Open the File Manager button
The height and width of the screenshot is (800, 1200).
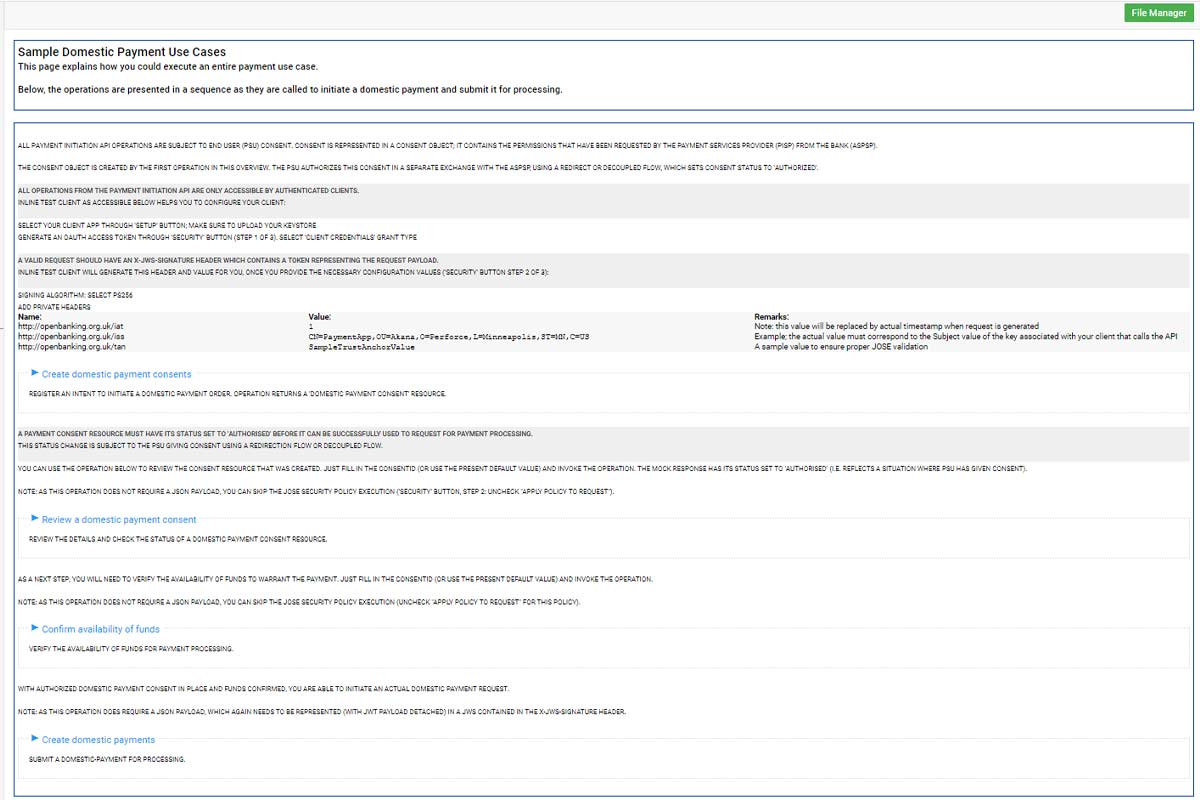point(1159,13)
